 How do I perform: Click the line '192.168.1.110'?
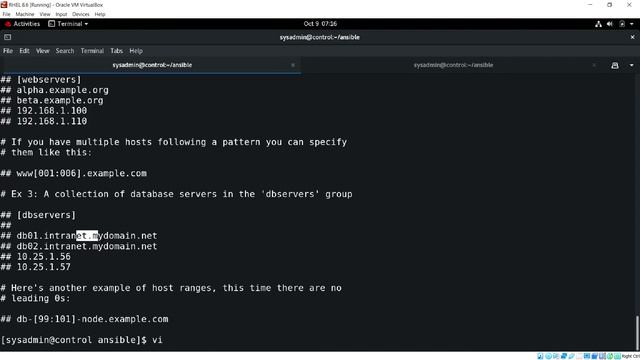pyautogui.click(x=52, y=121)
